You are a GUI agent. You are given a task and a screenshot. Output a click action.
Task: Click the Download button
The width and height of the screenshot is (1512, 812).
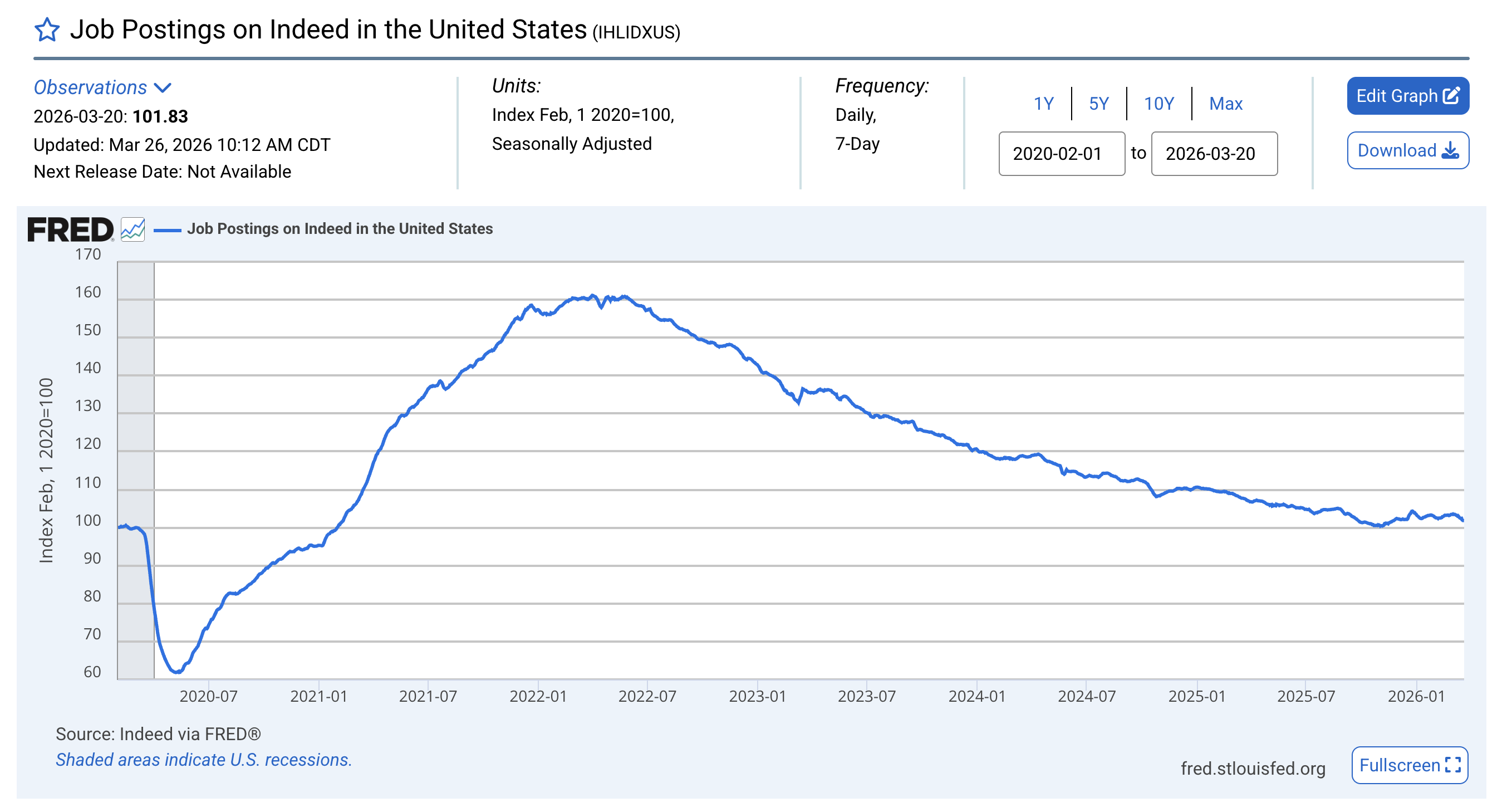click(x=1407, y=151)
